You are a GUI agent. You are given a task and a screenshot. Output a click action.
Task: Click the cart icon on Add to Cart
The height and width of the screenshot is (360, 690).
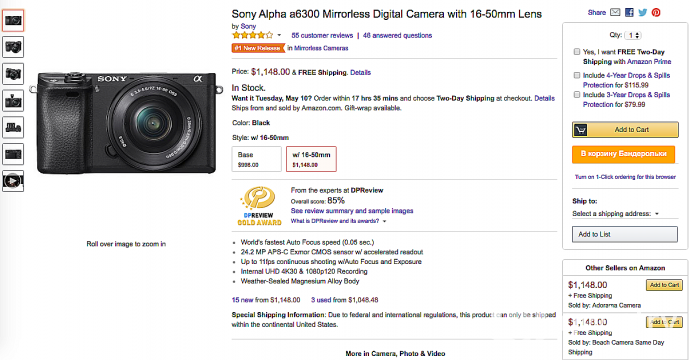(x=580, y=130)
